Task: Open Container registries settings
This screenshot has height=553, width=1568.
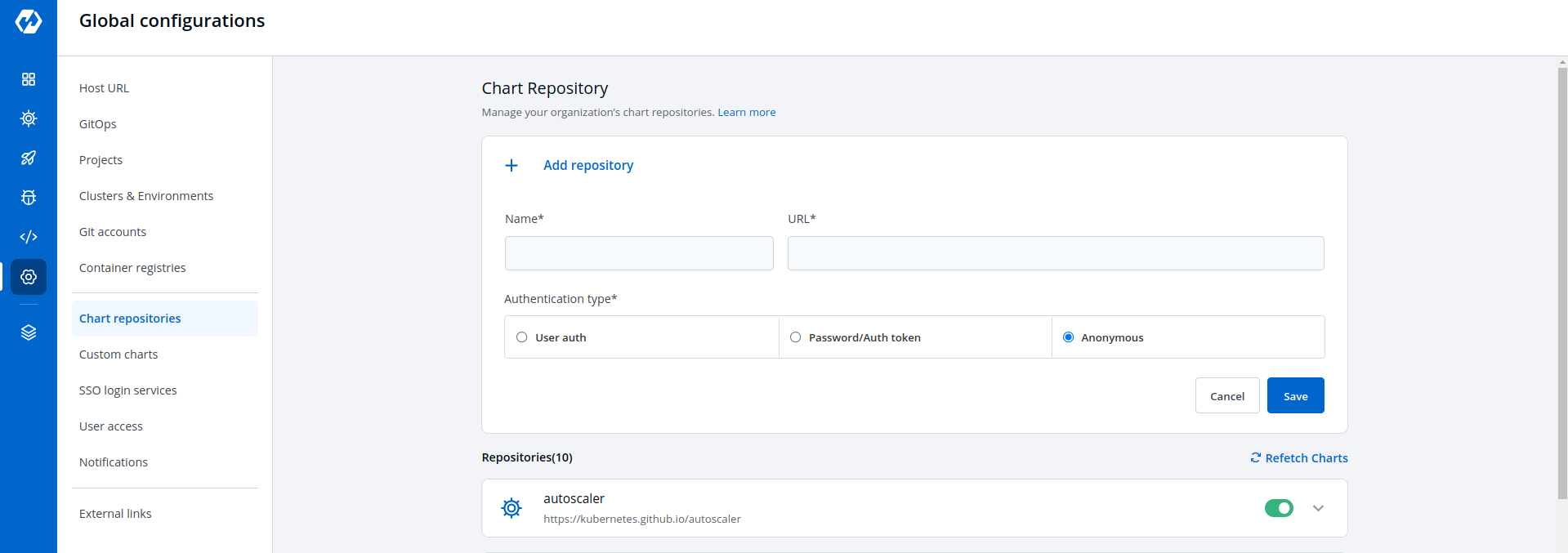Action: pos(132,268)
